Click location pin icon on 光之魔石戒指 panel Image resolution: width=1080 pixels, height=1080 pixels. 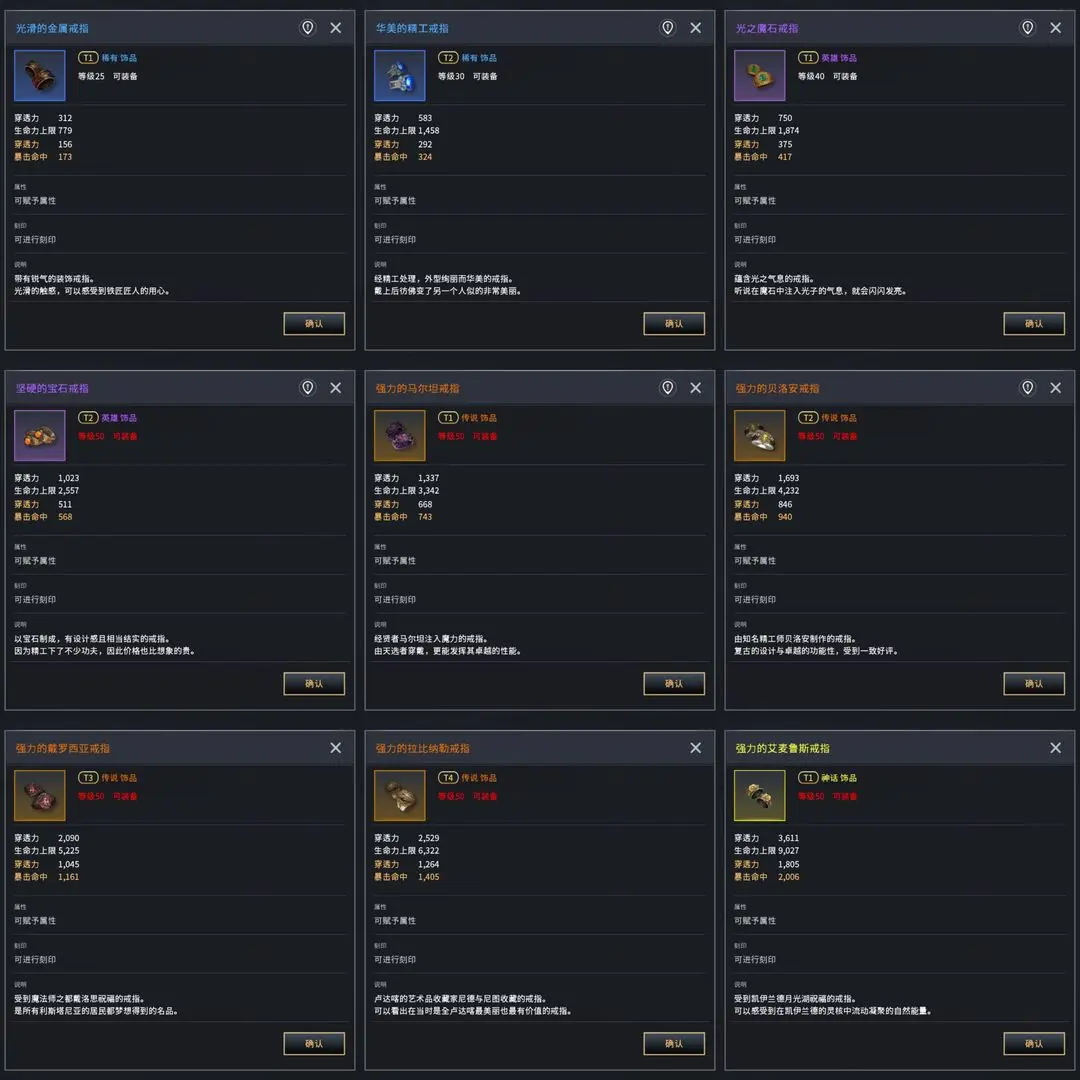(x=1028, y=28)
